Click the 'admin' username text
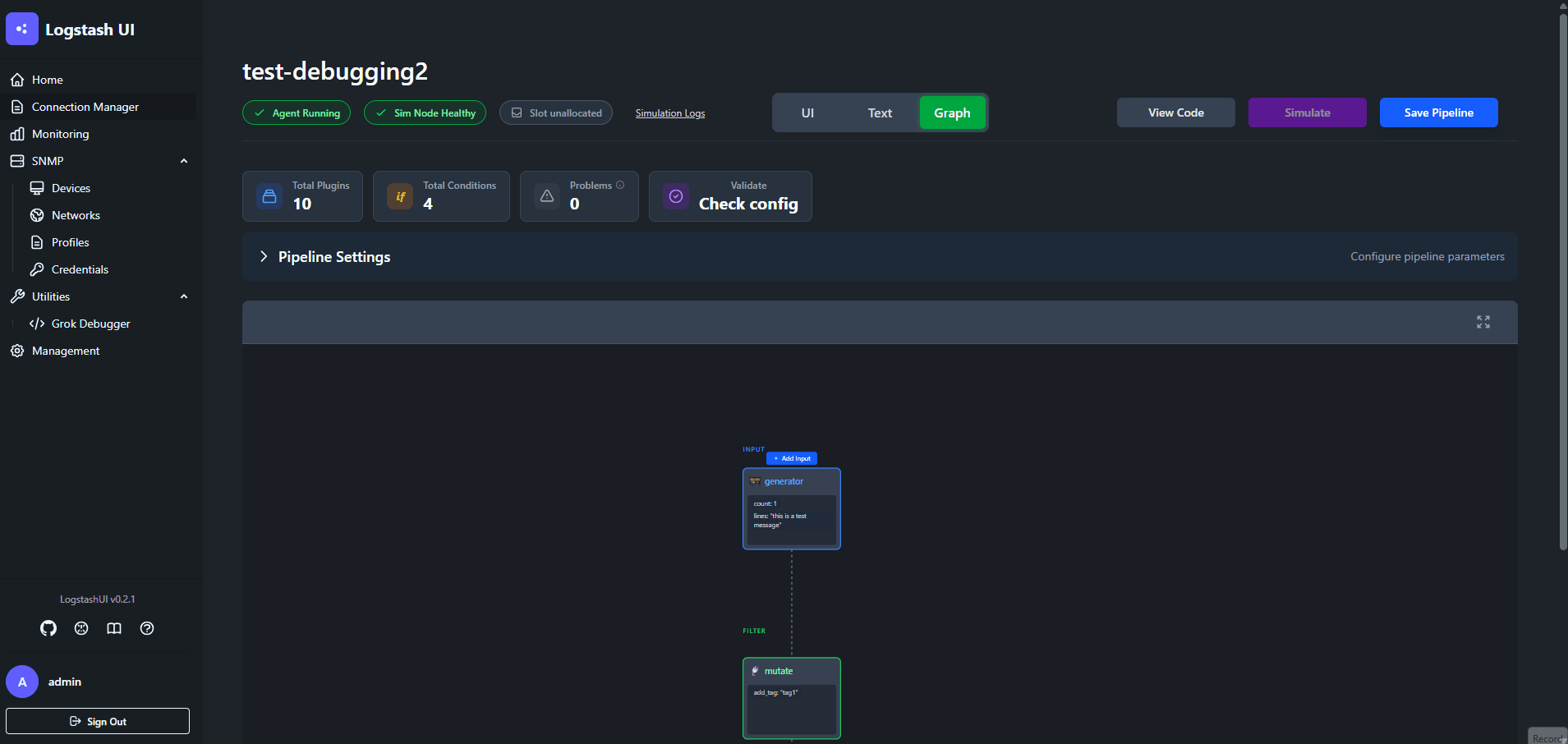The width and height of the screenshot is (1568, 744). [65, 682]
